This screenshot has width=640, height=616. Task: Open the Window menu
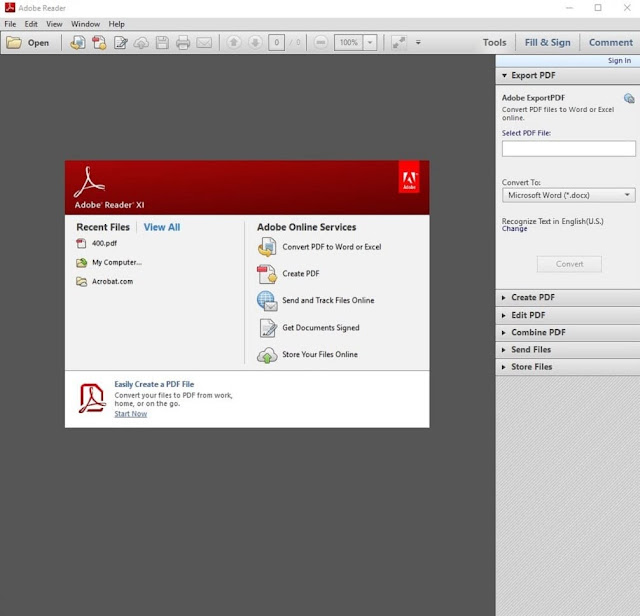(85, 24)
